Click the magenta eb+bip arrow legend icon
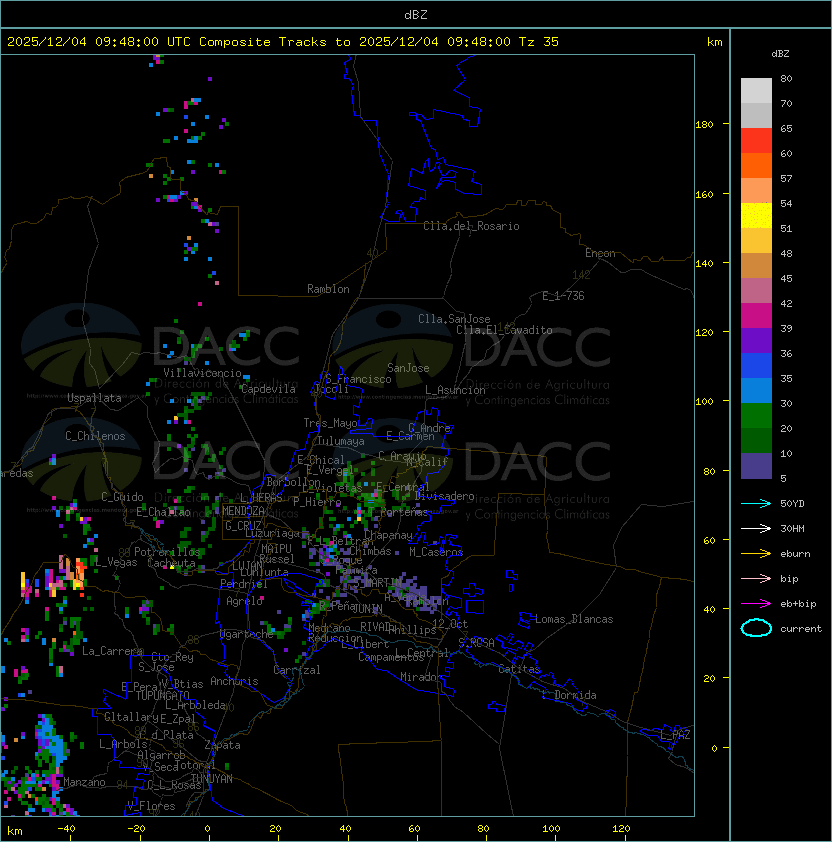Image resolution: width=832 pixels, height=842 pixels. point(756,604)
